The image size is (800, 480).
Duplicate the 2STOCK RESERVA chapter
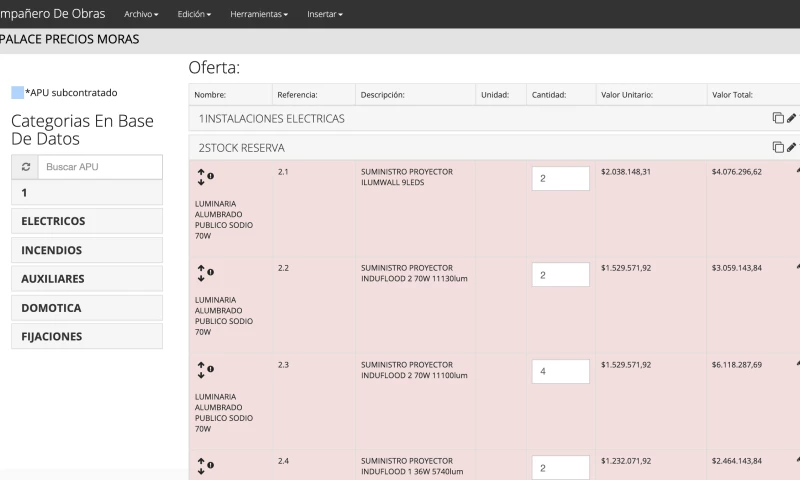click(x=778, y=147)
